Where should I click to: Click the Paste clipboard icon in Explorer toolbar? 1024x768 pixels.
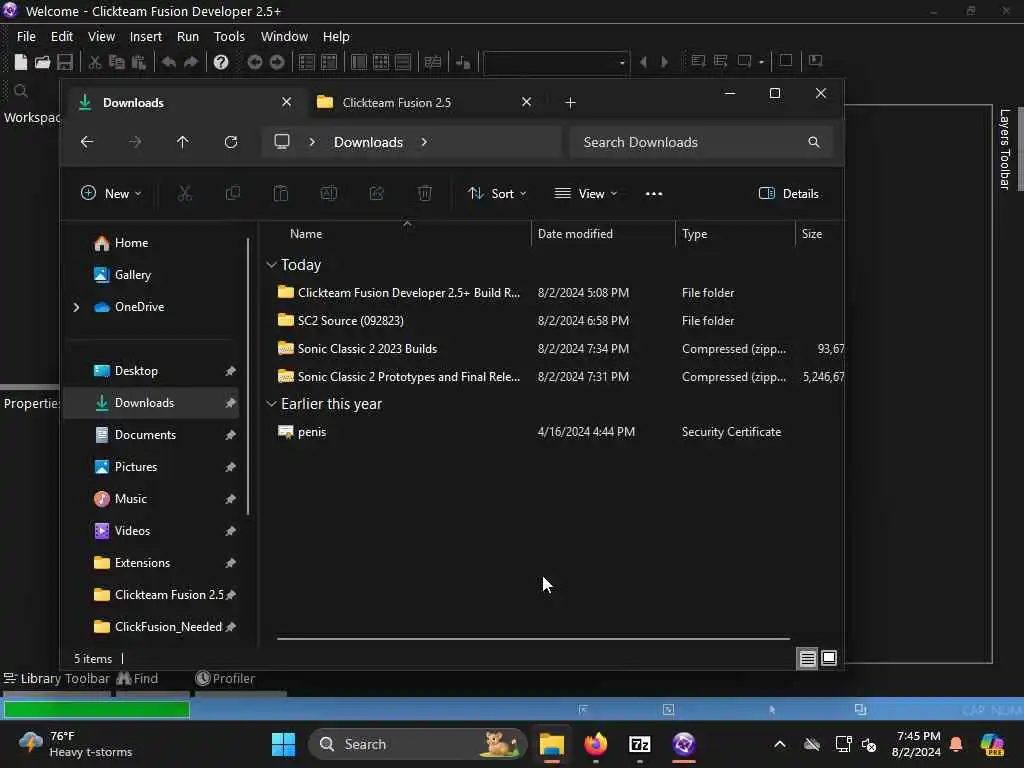point(281,193)
